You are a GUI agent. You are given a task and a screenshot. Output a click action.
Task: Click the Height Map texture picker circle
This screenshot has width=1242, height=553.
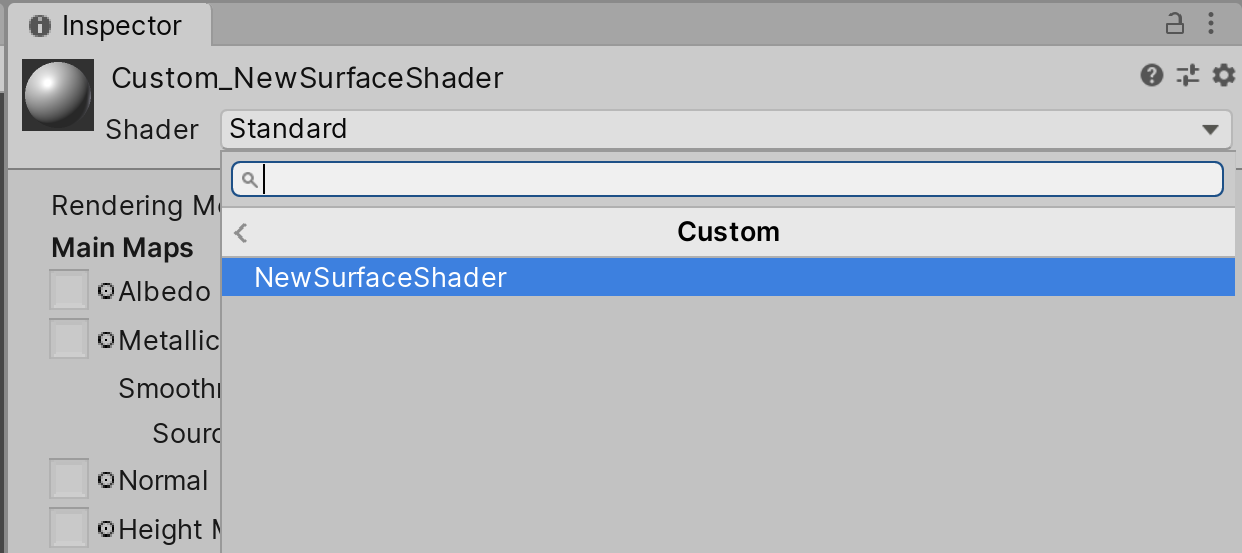(x=107, y=529)
